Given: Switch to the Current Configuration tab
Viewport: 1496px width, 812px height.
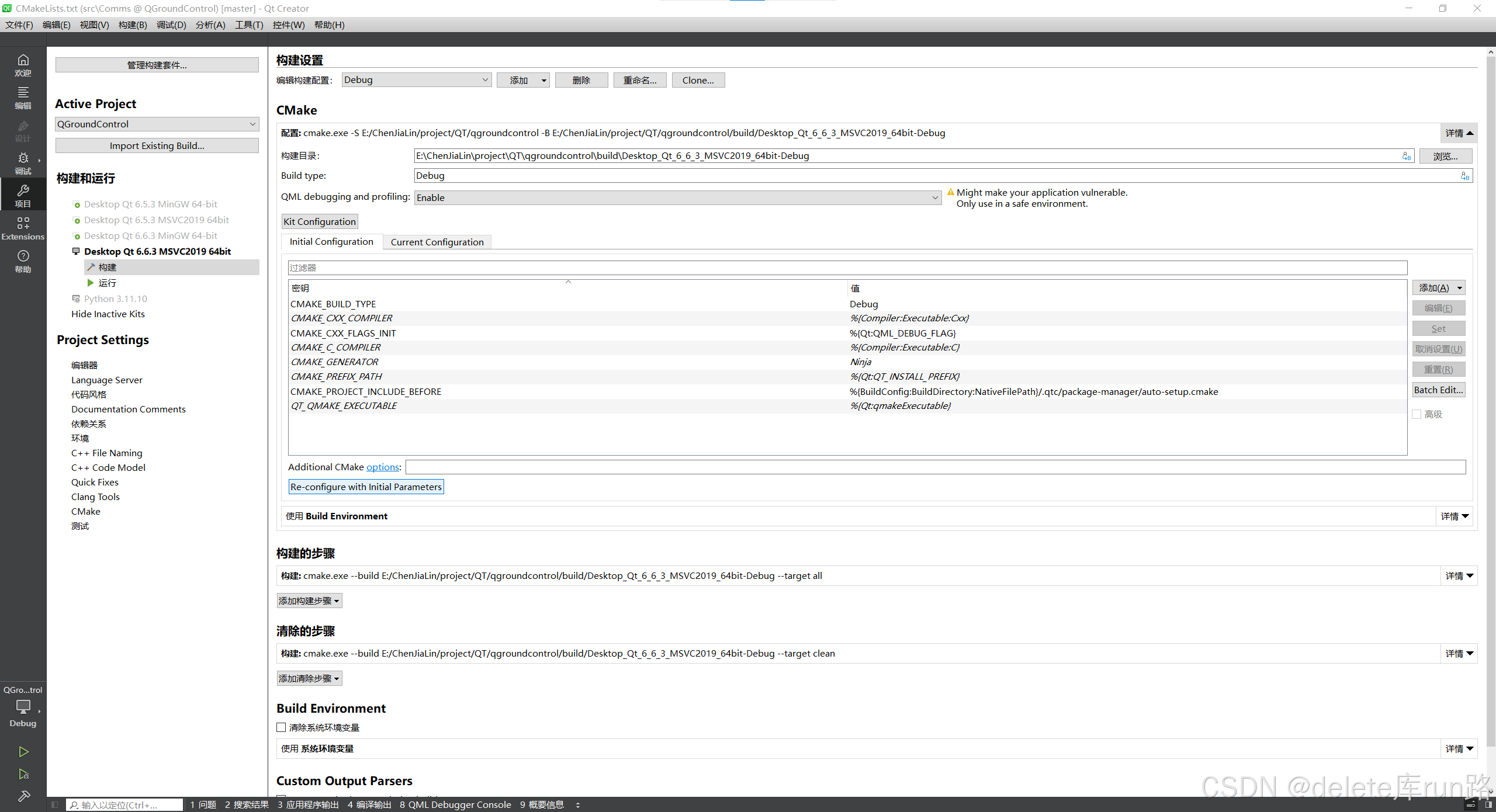Looking at the screenshot, I should (437, 242).
